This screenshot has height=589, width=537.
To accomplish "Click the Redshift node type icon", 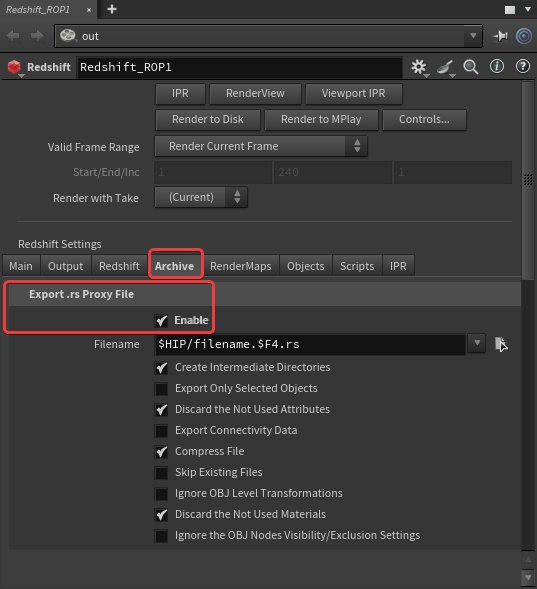I will point(14,67).
